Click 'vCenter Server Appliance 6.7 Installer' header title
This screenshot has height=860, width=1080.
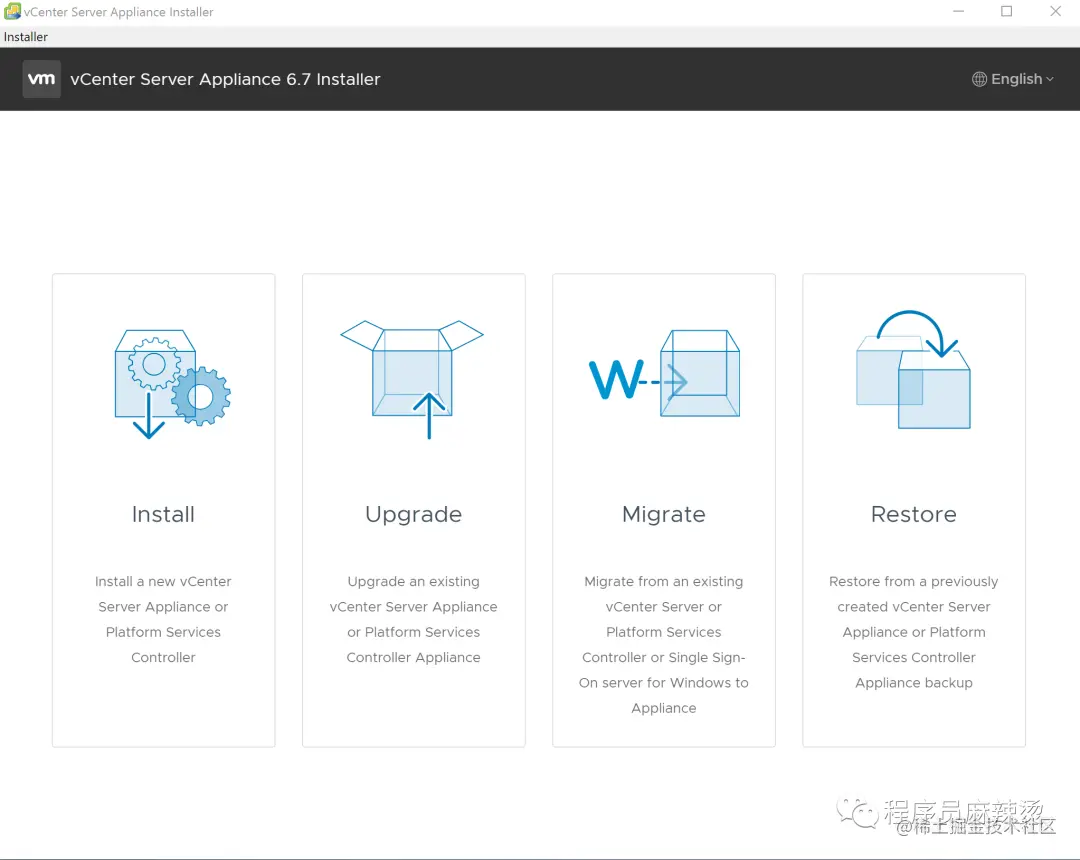[225, 80]
